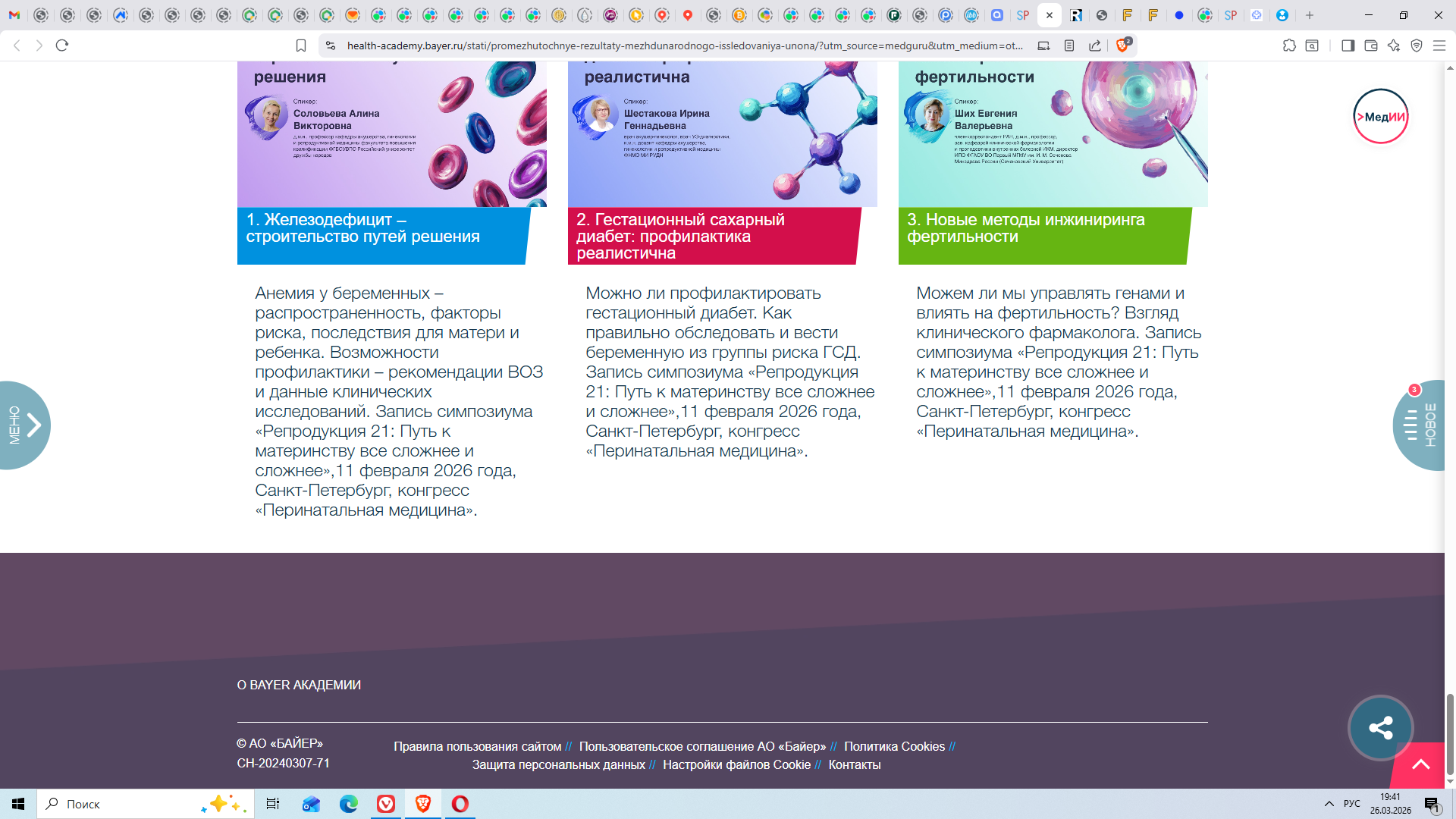
Task: Click the round share button on page
Action: (1380, 728)
